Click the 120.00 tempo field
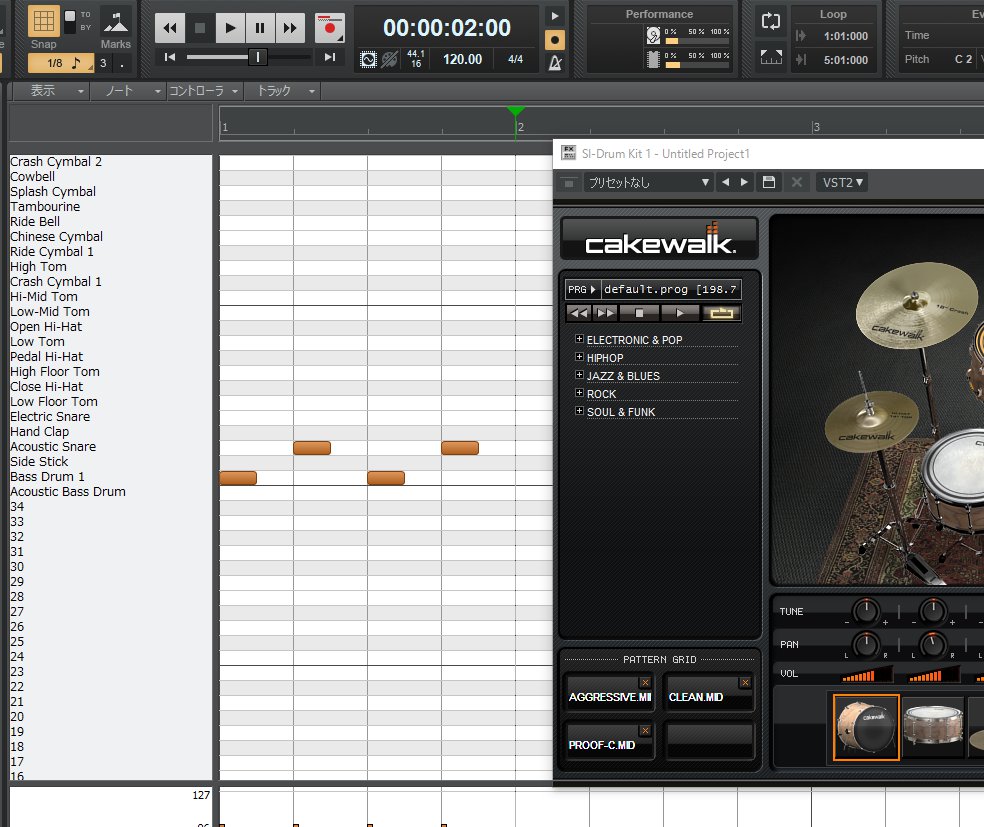The height and width of the screenshot is (827, 984). point(463,59)
